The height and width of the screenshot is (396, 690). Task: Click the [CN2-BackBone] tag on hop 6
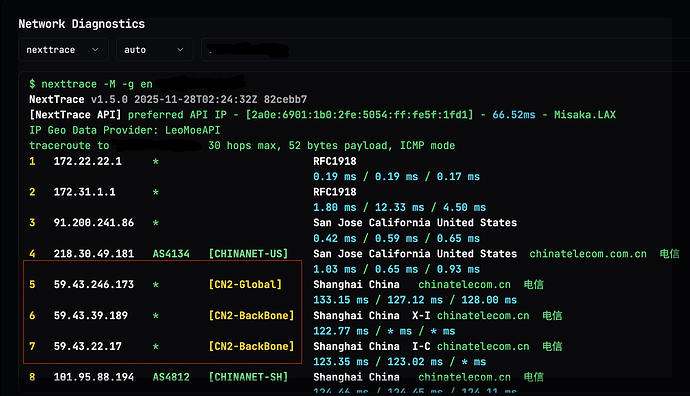point(251,315)
